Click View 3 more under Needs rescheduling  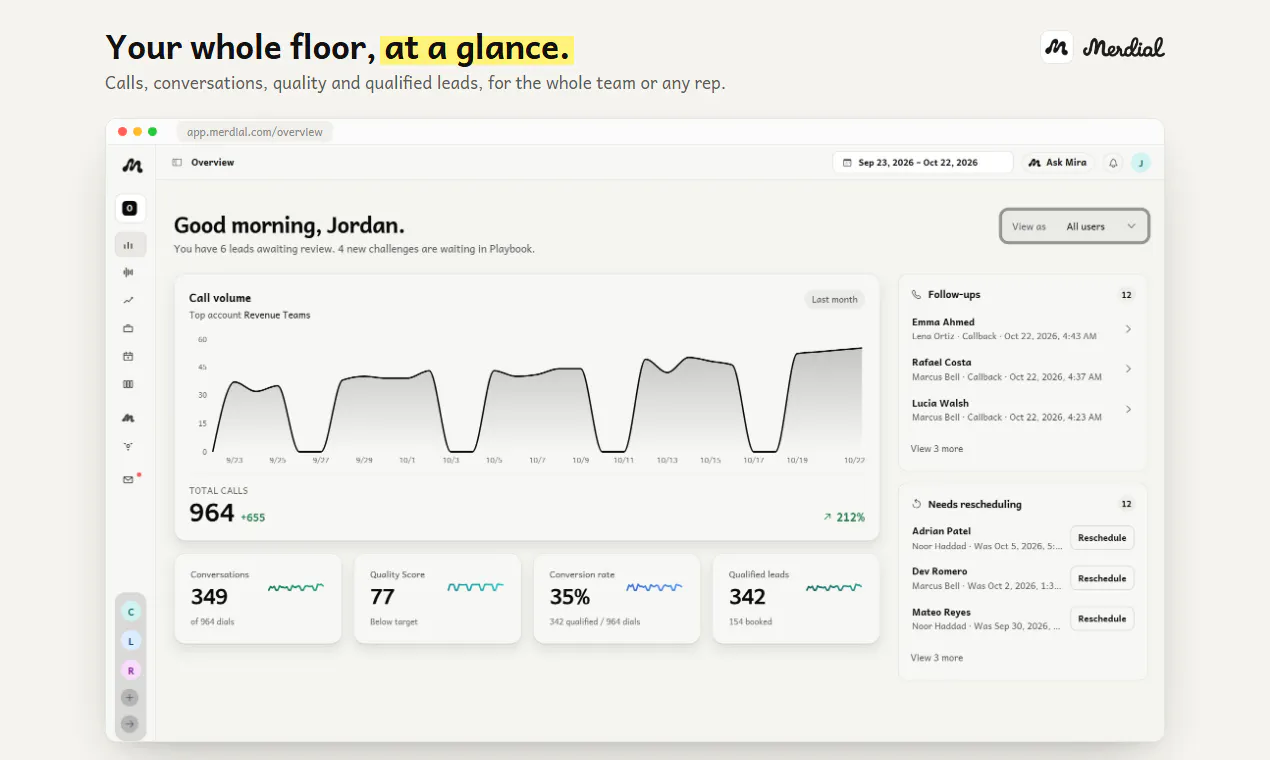pos(937,658)
